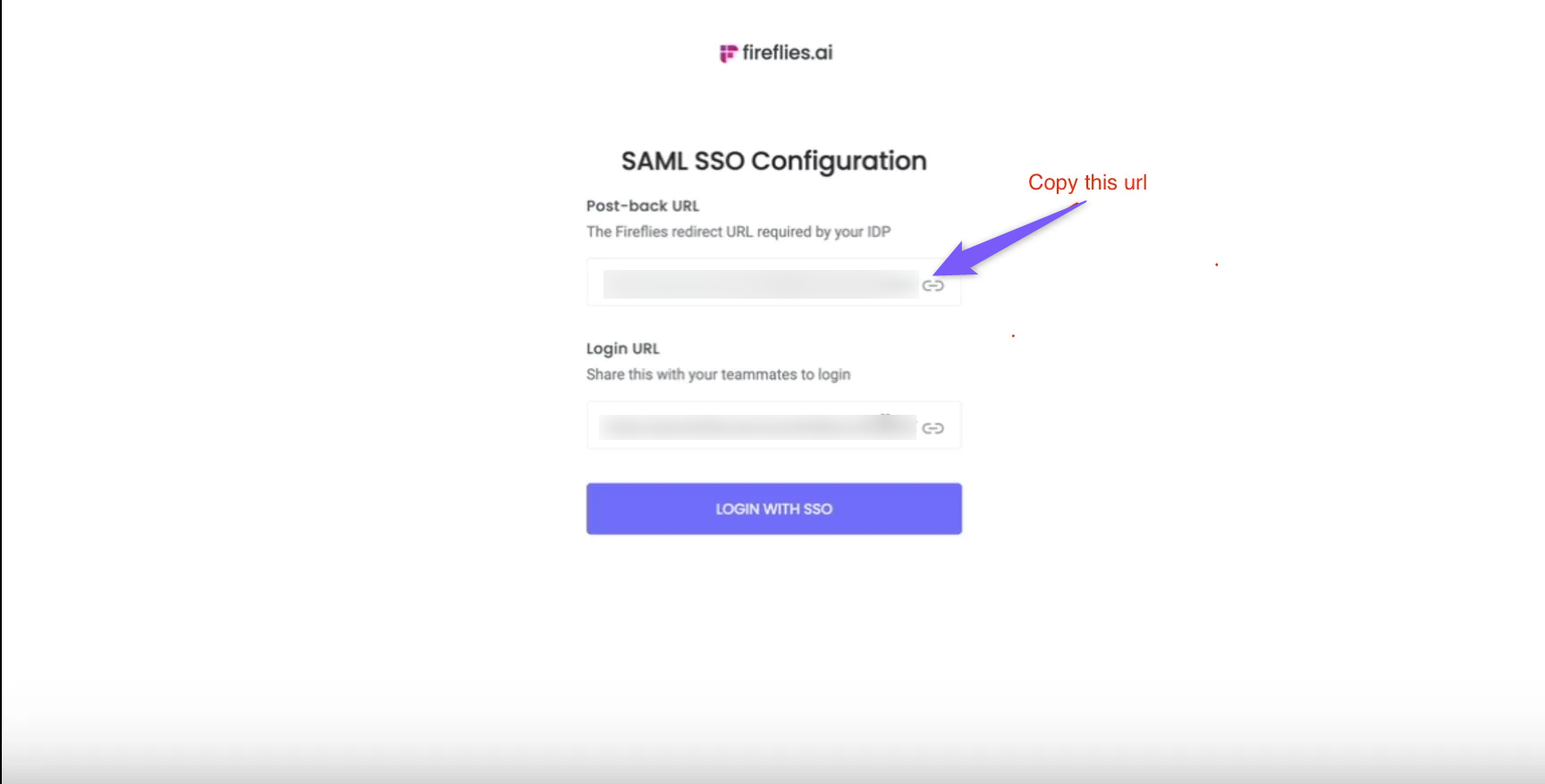Click the Login URL label
This screenshot has height=784, width=1545.
click(622, 349)
